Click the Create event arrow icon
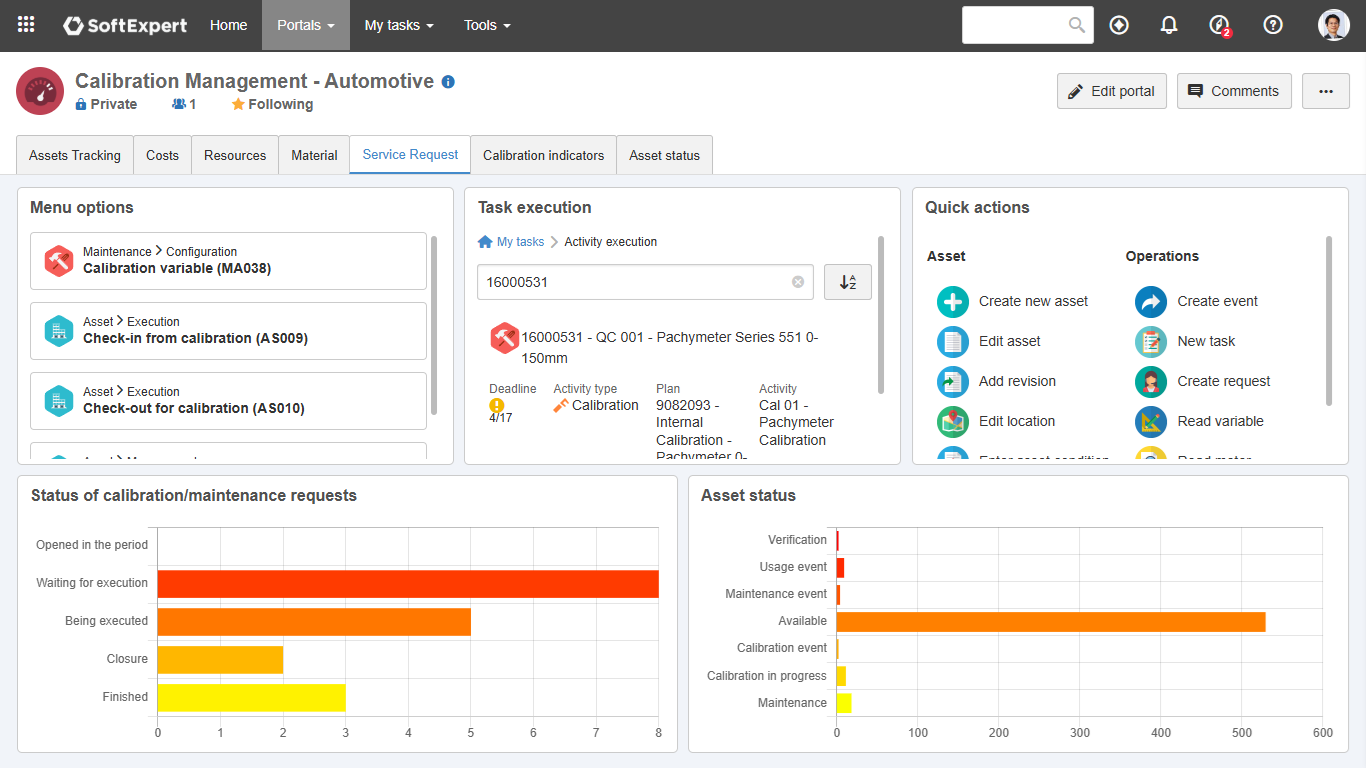Image resolution: width=1366 pixels, height=768 pixels. (1151, 301)
